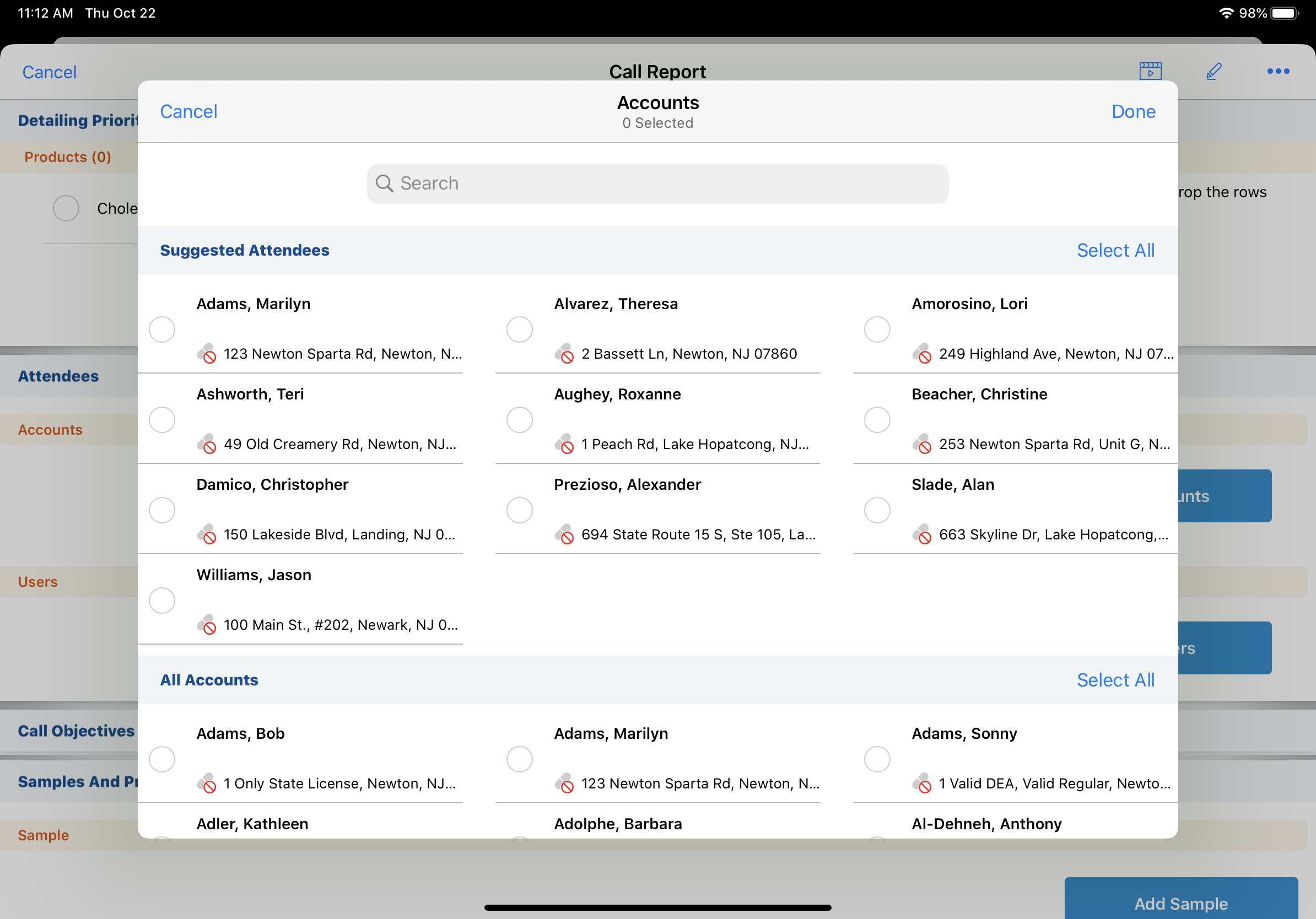Select the radio button for Adams, Sonny
The width and height of the screenshot is (1316, 919).
tap(877, 759)
